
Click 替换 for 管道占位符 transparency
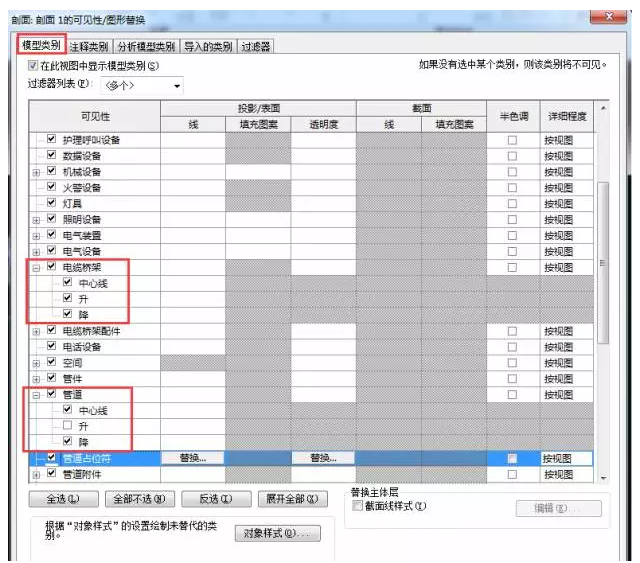point(323,458)
